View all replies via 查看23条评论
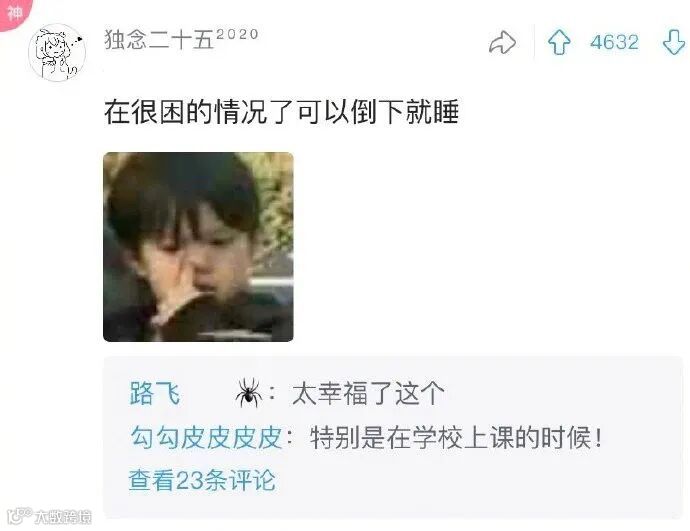This screenshot has height=531, width=690. tap(202, 480)
